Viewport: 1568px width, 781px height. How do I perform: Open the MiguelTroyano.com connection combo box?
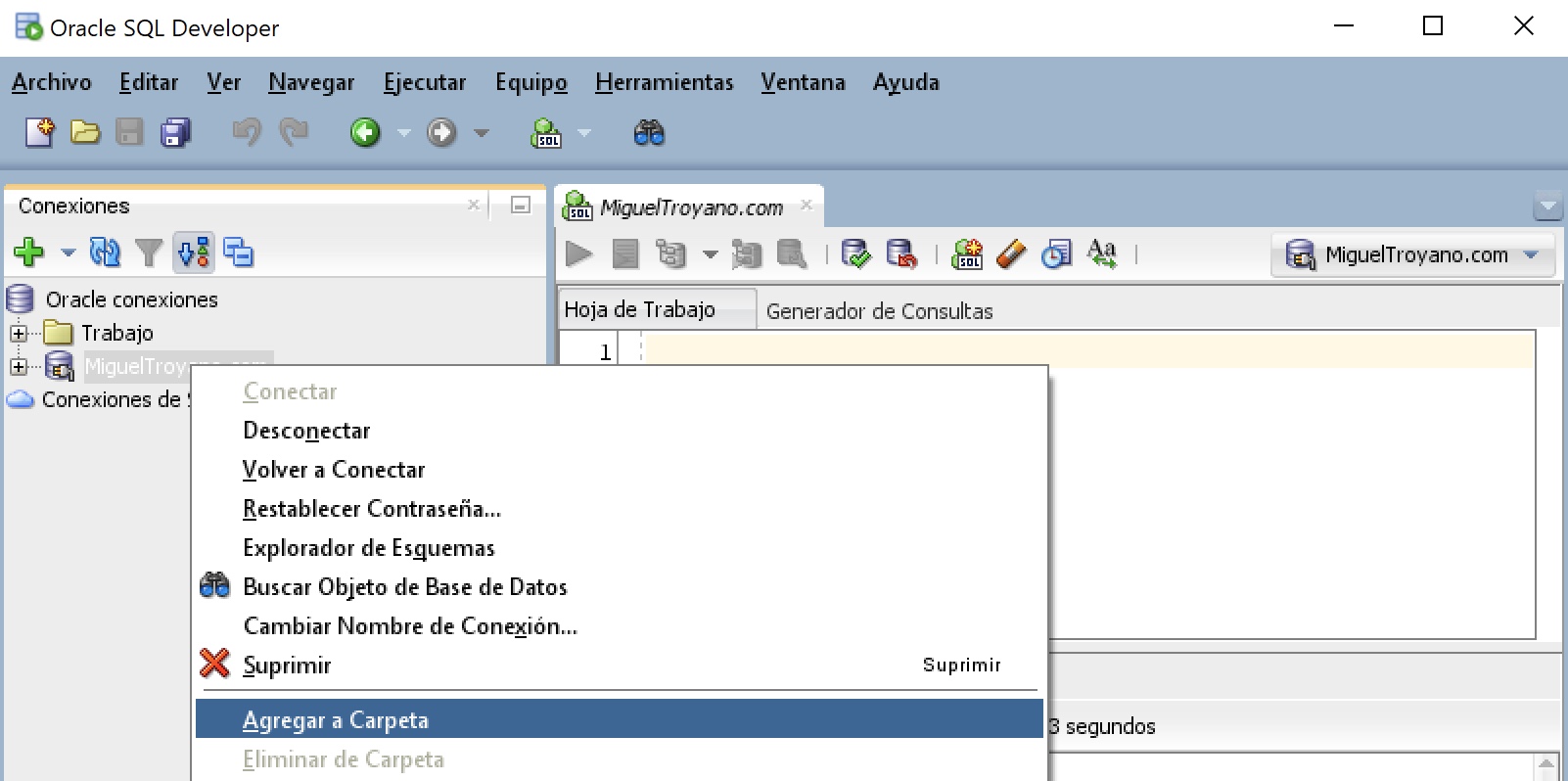click(1413, 255)
